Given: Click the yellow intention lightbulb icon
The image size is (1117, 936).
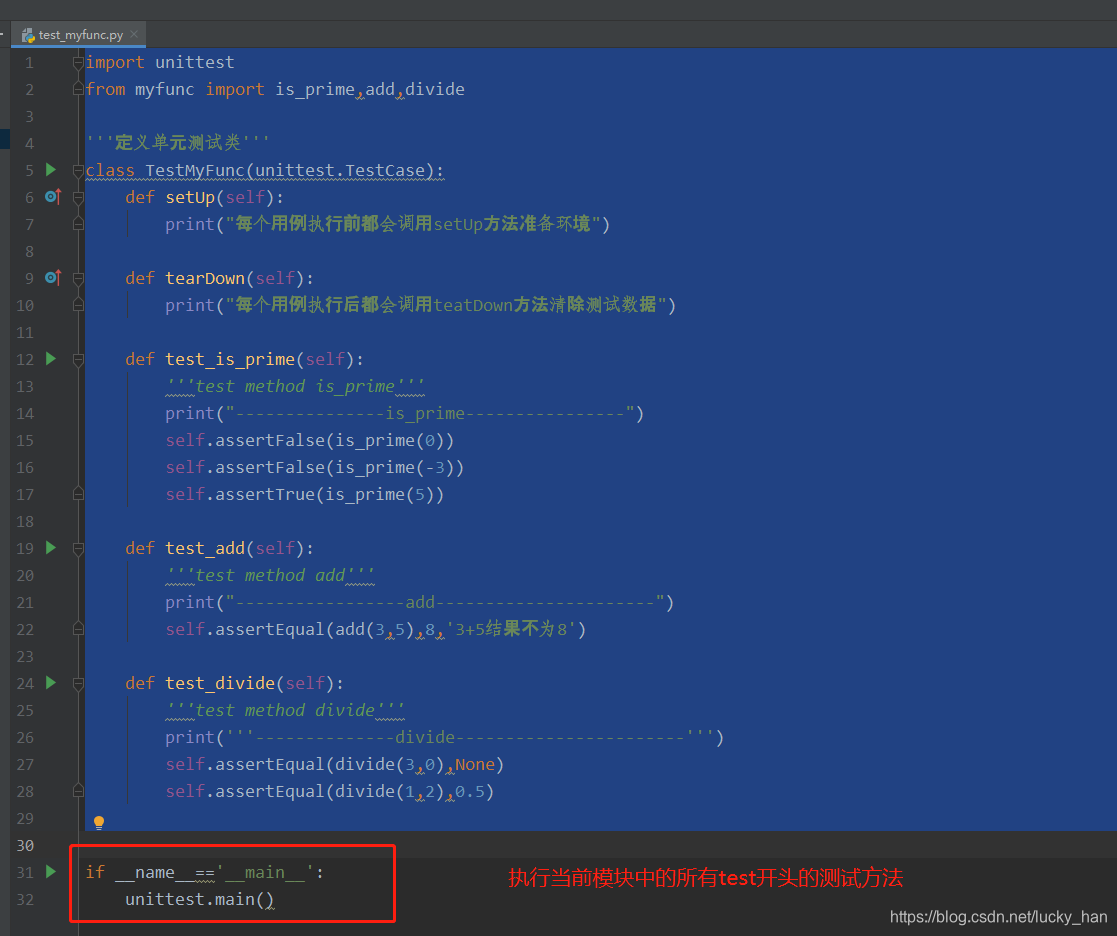Looking at the screenshot, I should pyautogui.click(x=99, y=823).
